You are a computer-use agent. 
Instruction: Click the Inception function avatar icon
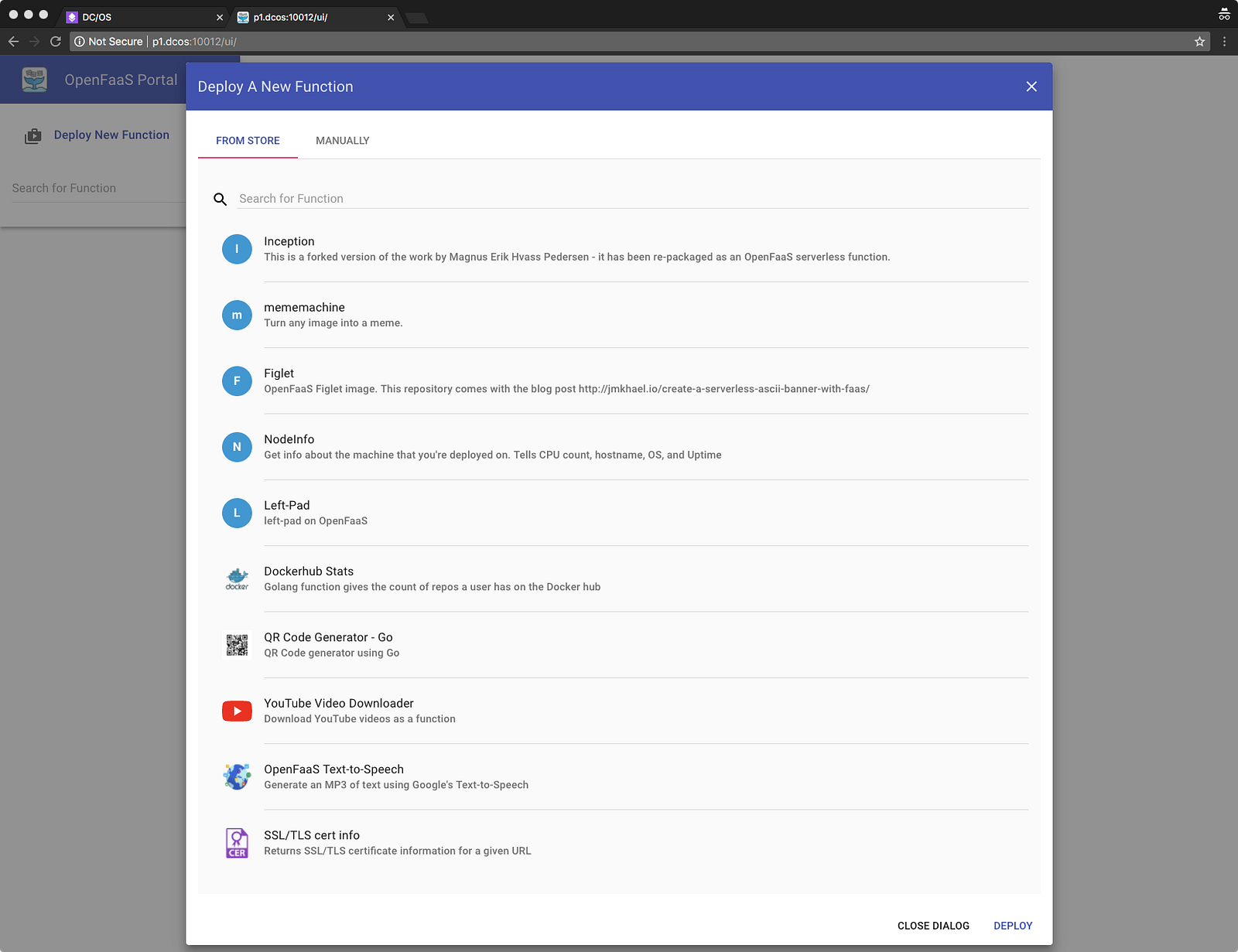point(237,249)
